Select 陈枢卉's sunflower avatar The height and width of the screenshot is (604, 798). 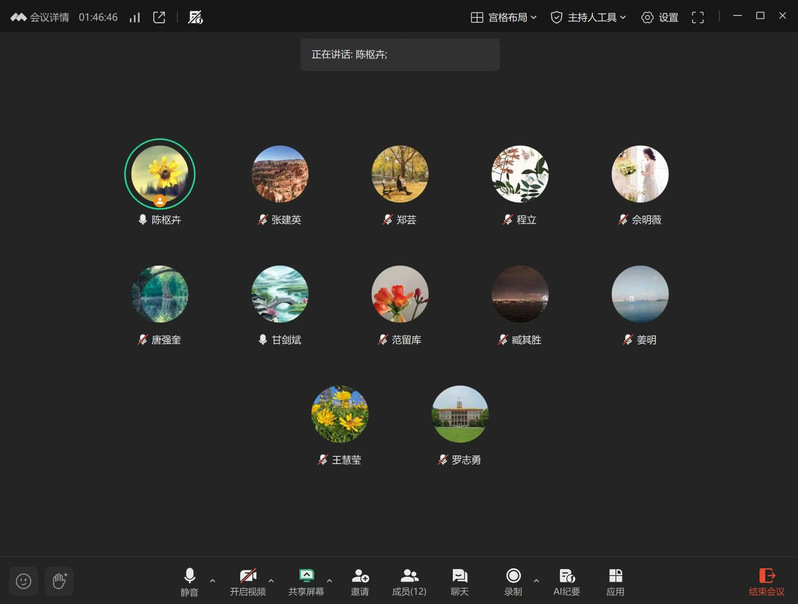pos(160,174)
